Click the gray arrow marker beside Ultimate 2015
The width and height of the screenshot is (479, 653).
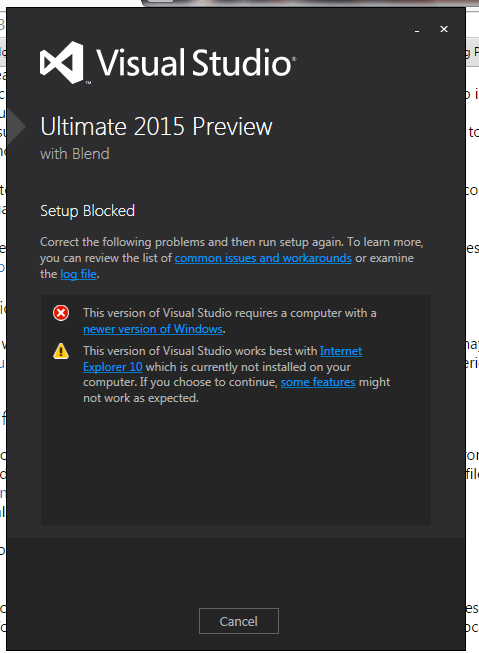tap(16, 126)
